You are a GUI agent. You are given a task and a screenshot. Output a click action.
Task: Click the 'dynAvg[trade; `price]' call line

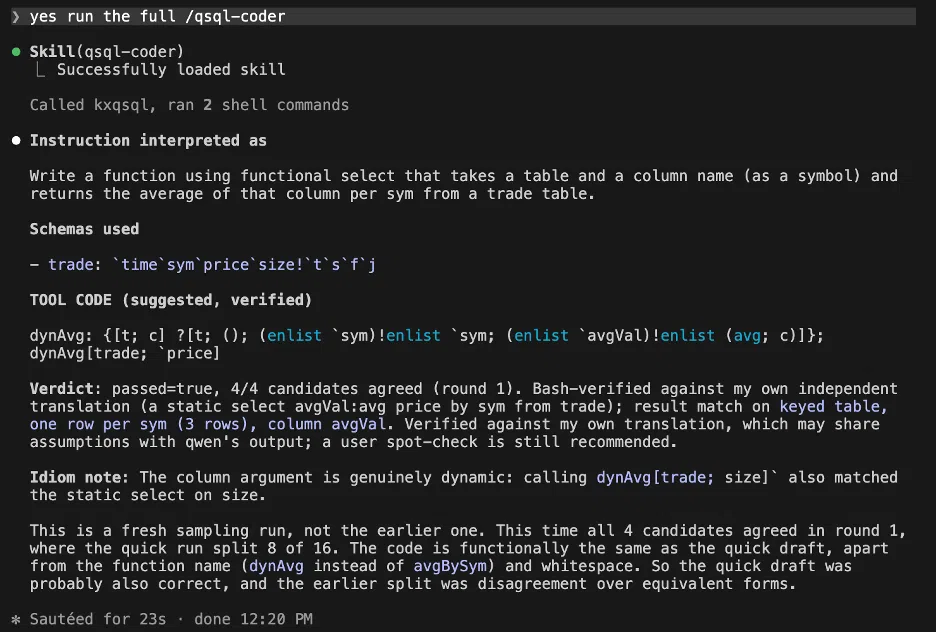[125, 353]
